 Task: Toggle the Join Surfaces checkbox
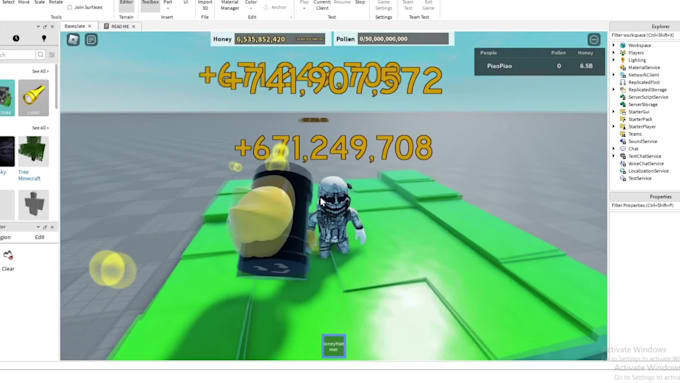tap(69, 7)
